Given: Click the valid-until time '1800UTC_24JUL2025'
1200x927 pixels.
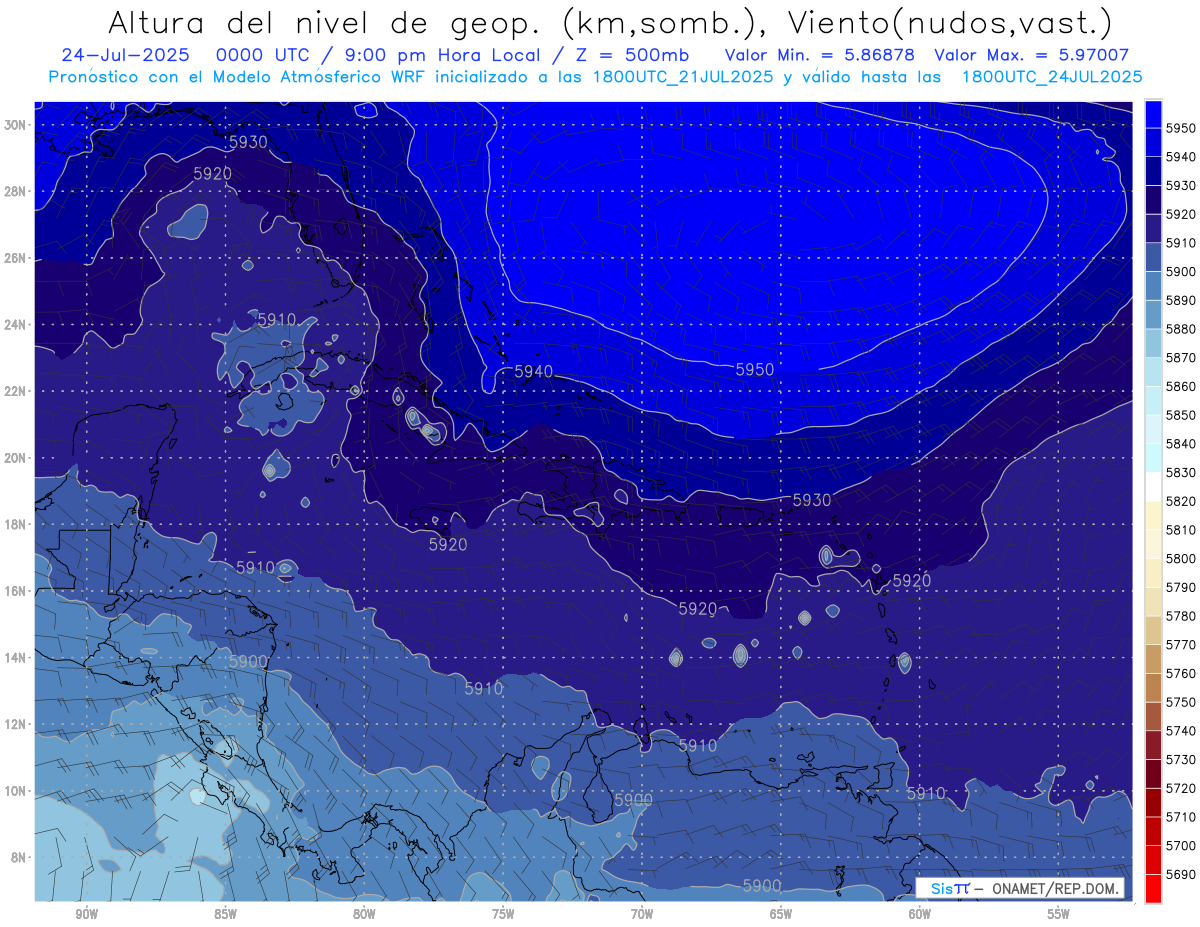Looking at the screenshot, I should pyautogui.click(x=1052, y=76).
